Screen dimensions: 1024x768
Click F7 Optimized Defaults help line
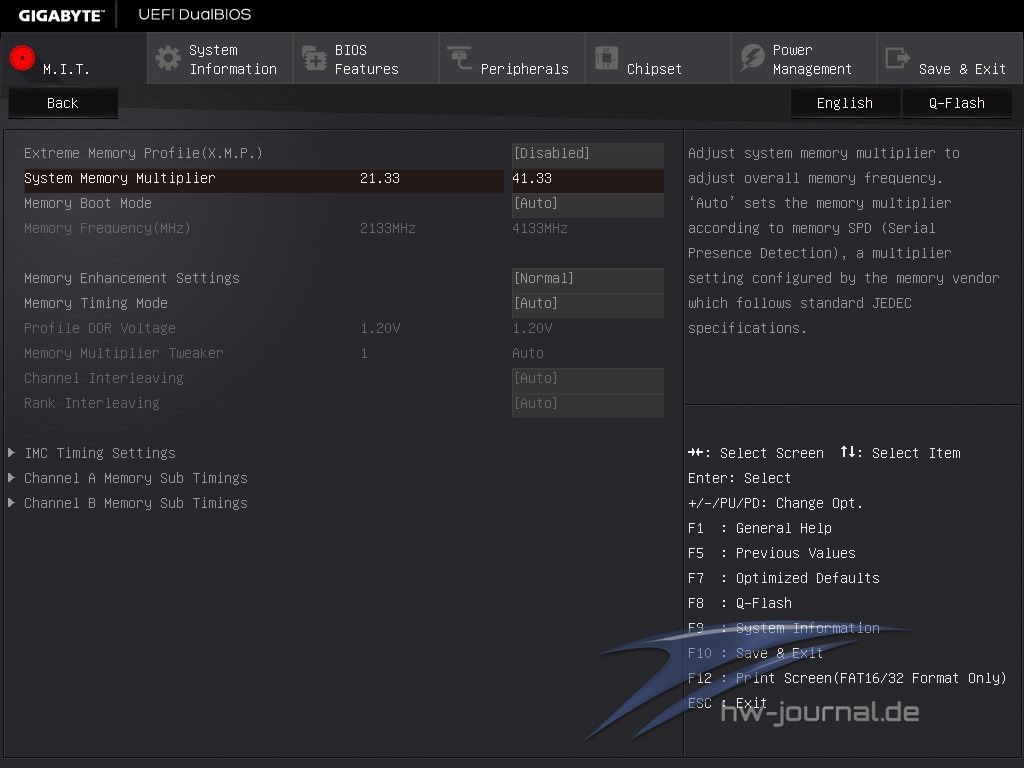pyautogui.click(x=784, y=579)
